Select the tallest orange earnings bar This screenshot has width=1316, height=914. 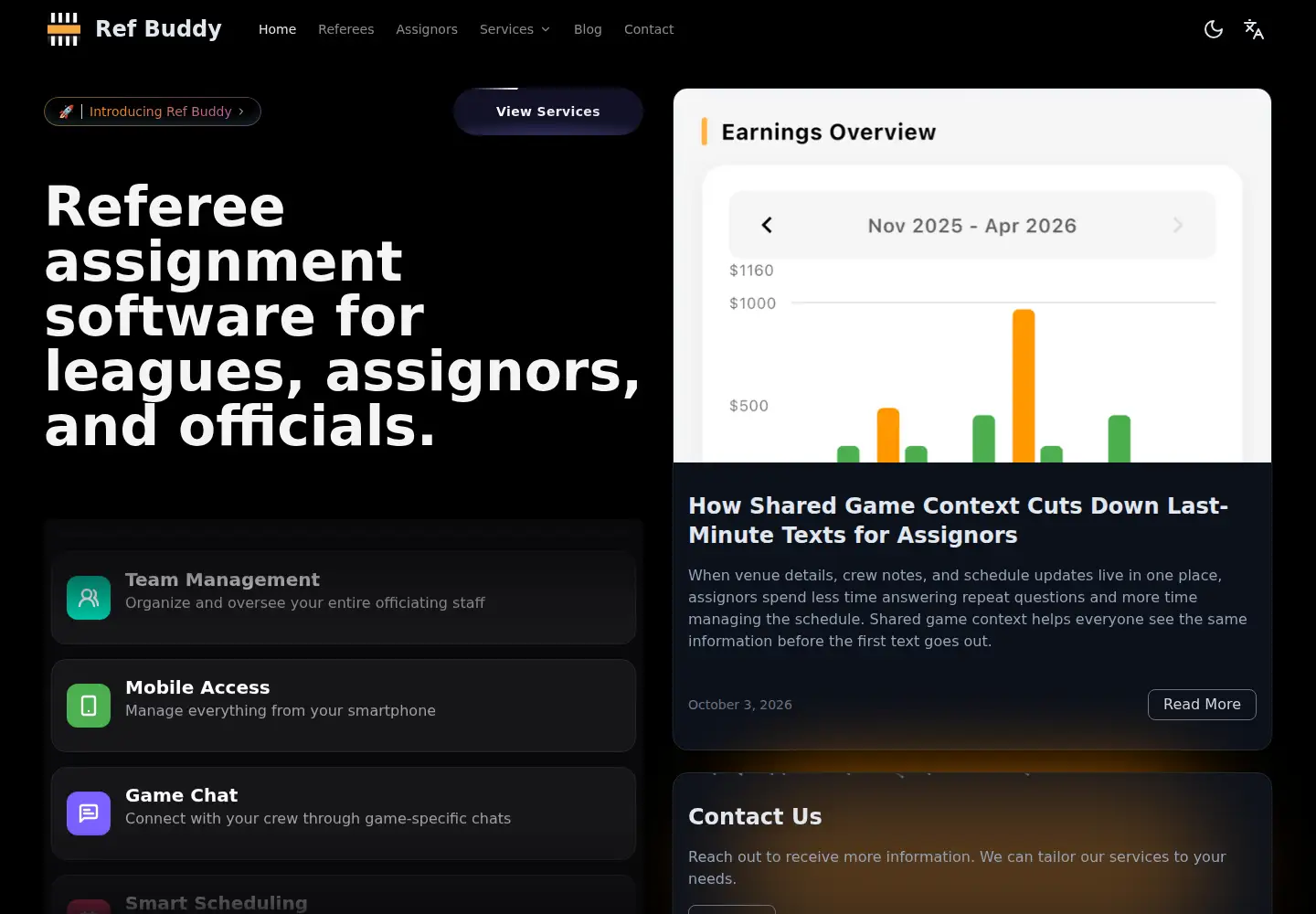[x=1024, y=386]
